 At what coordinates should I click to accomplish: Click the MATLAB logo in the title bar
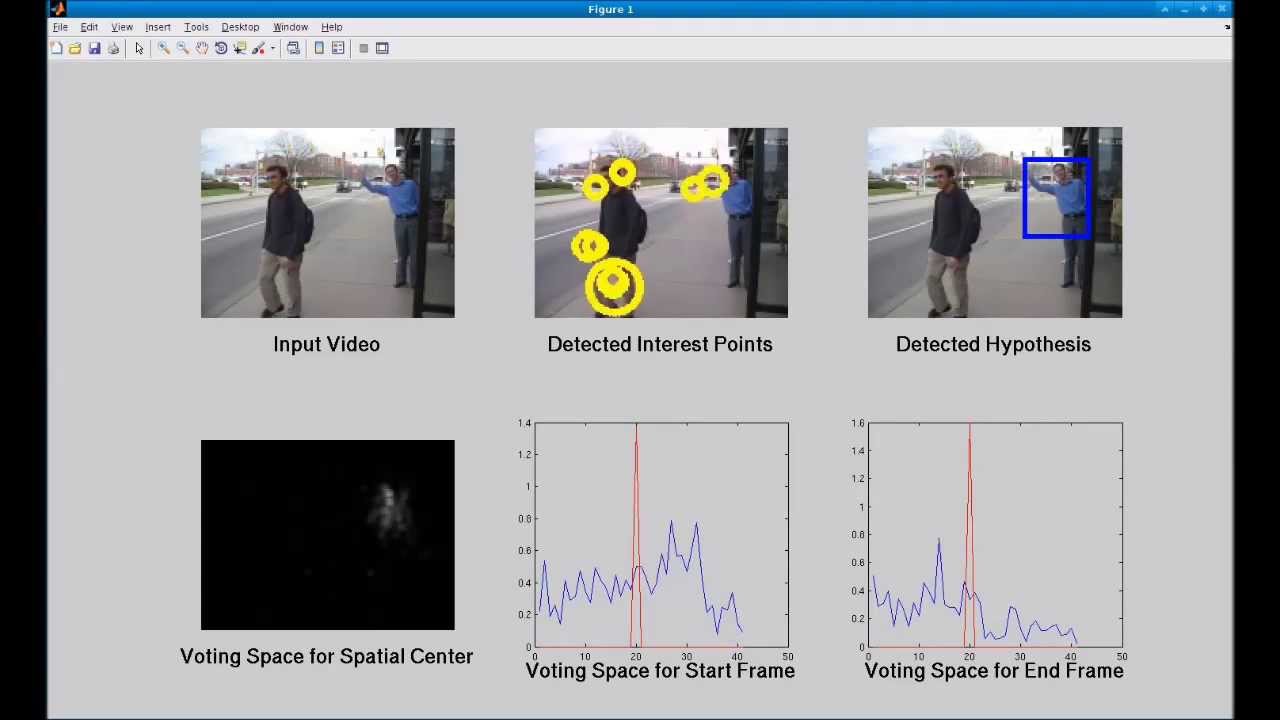(x=57, y=9)
